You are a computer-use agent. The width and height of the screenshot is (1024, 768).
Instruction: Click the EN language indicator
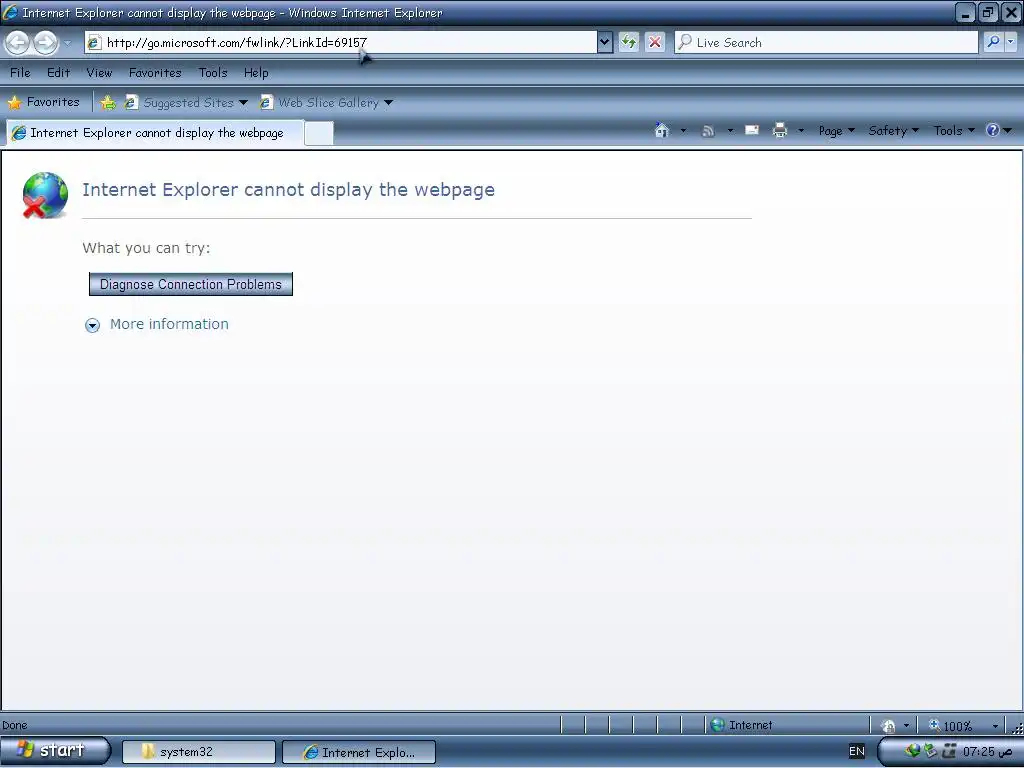[x=856, y=751]
